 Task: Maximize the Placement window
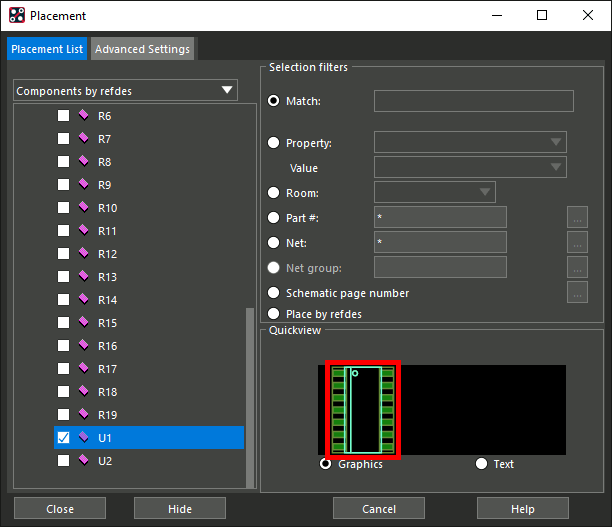[x=542, y=15]
